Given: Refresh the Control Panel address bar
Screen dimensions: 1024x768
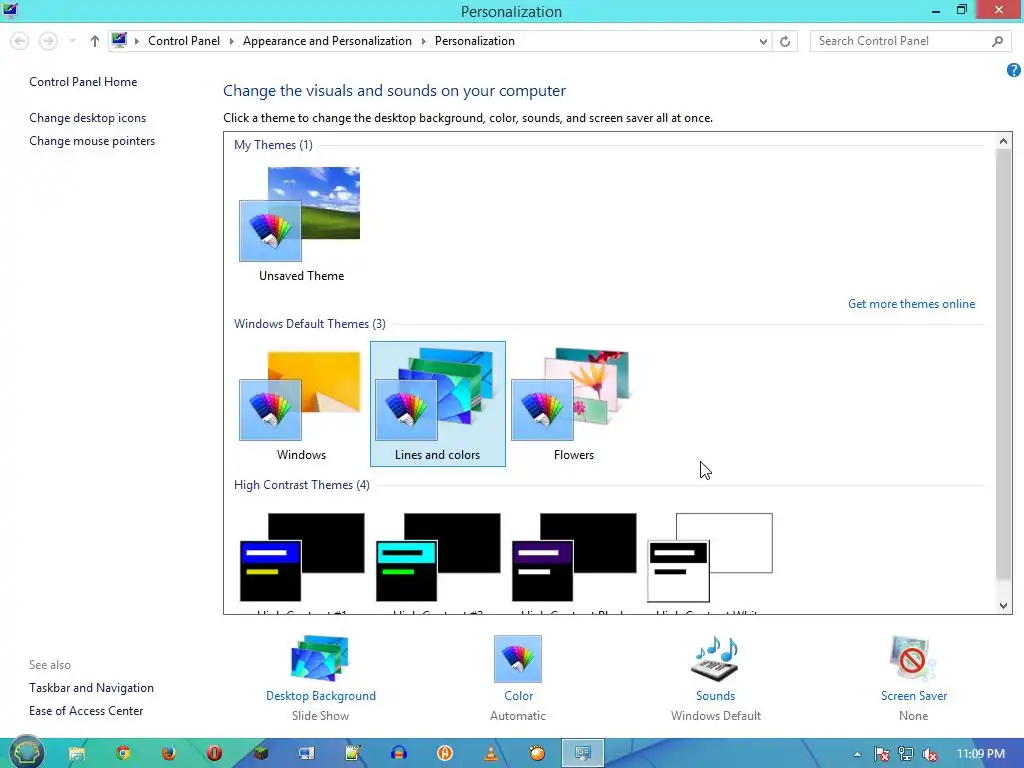Looking at the screenshot, I should (785, 41).
